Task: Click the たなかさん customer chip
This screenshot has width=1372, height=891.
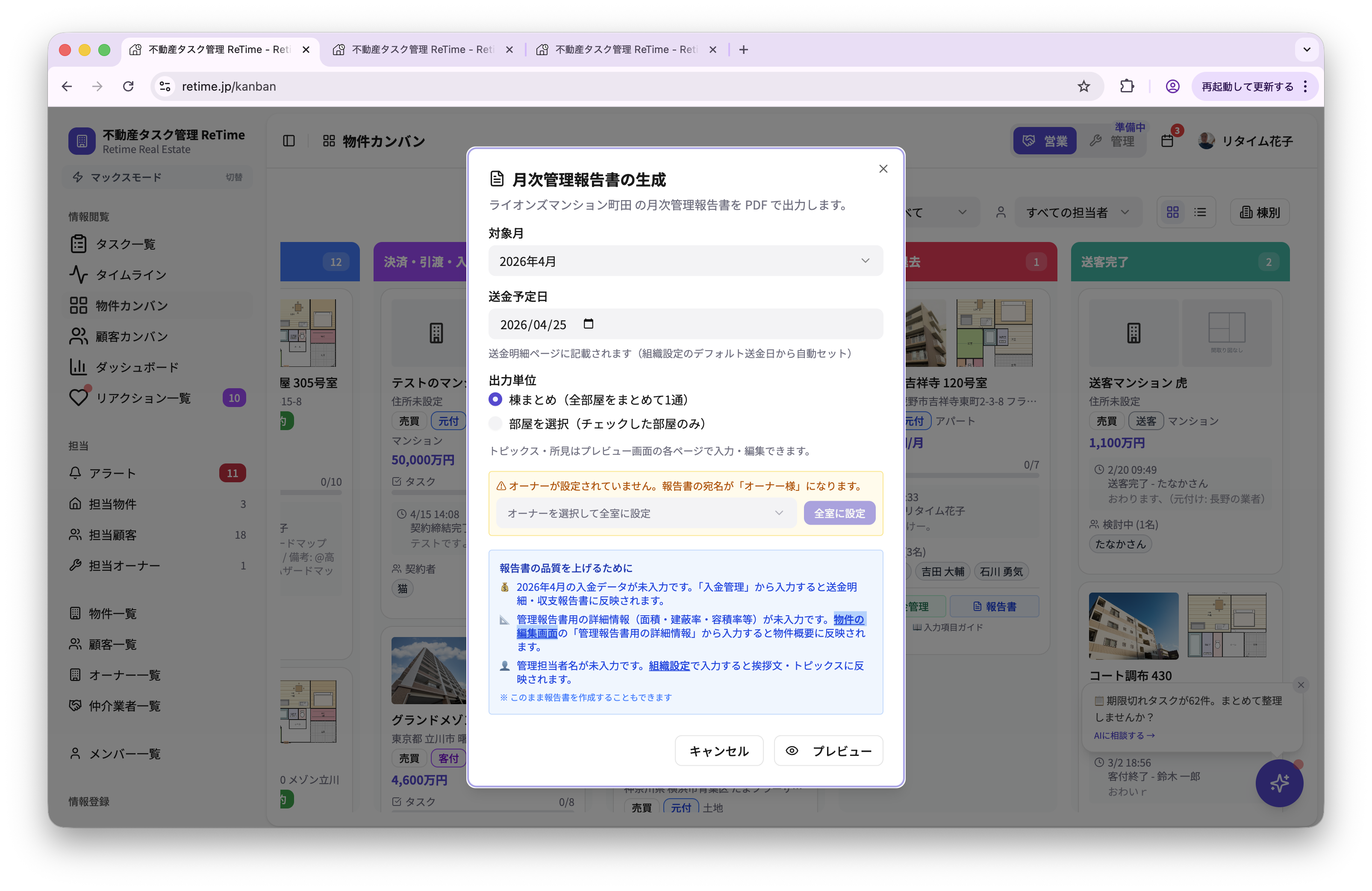Action: tap(1119, 544)
